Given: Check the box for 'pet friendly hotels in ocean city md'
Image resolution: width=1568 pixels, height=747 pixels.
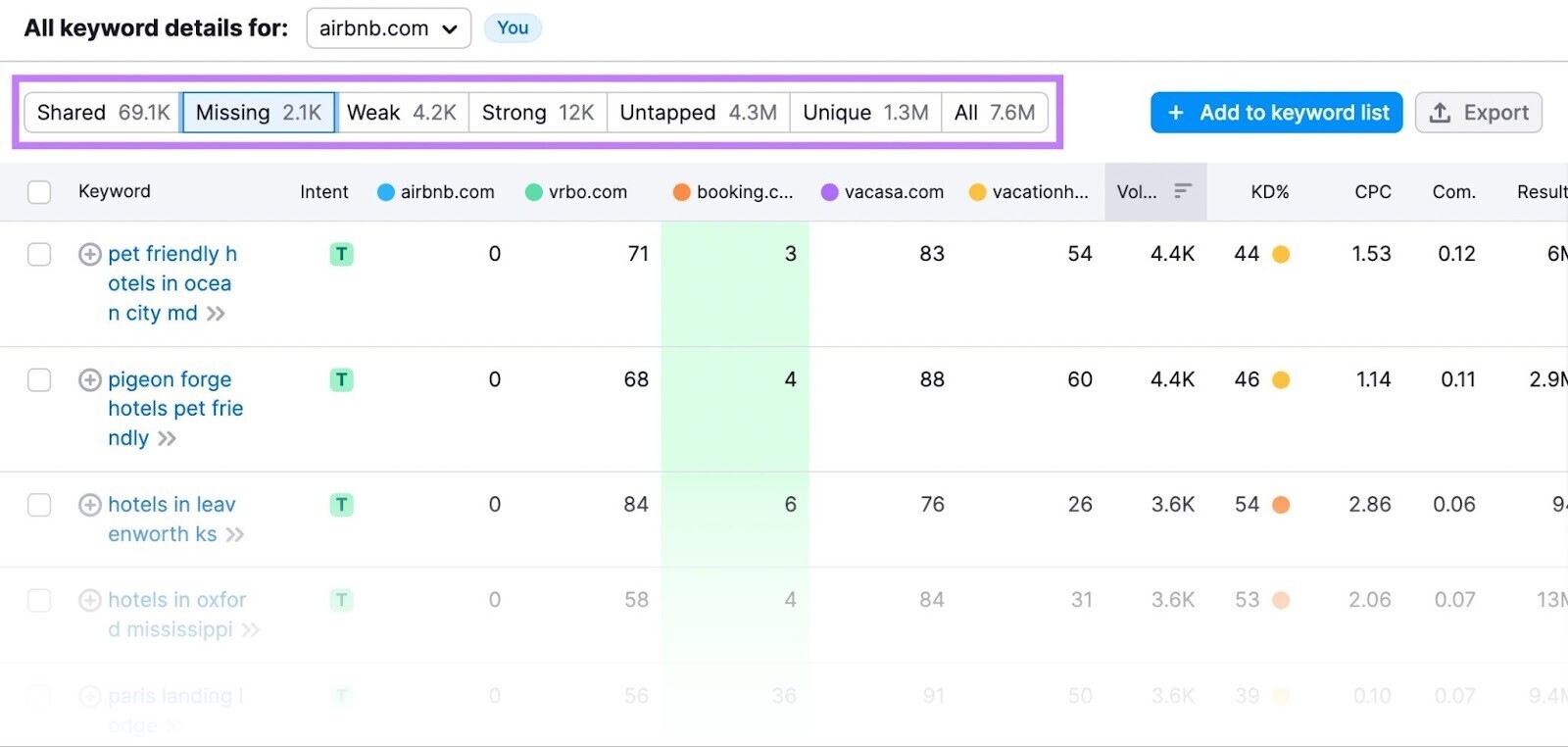Looking at the screenshot, I should coord(39,255).
